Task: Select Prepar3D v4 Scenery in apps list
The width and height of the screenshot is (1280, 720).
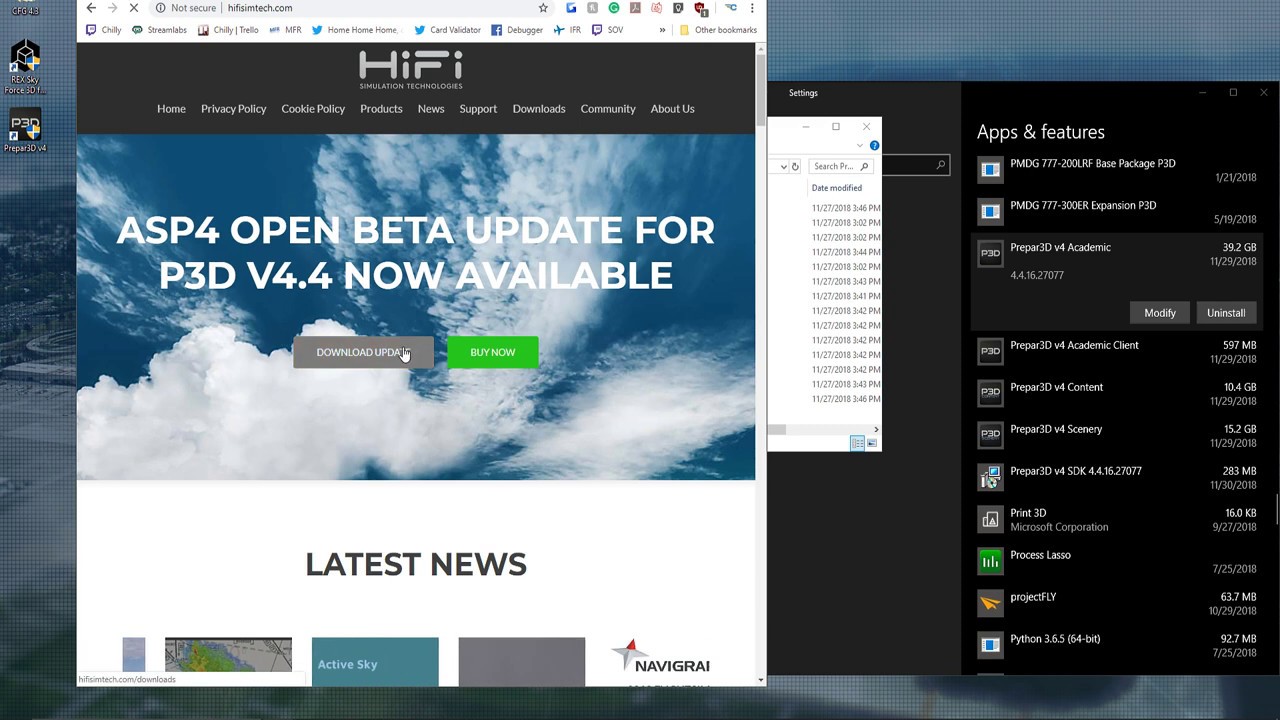Action: 1116,436
